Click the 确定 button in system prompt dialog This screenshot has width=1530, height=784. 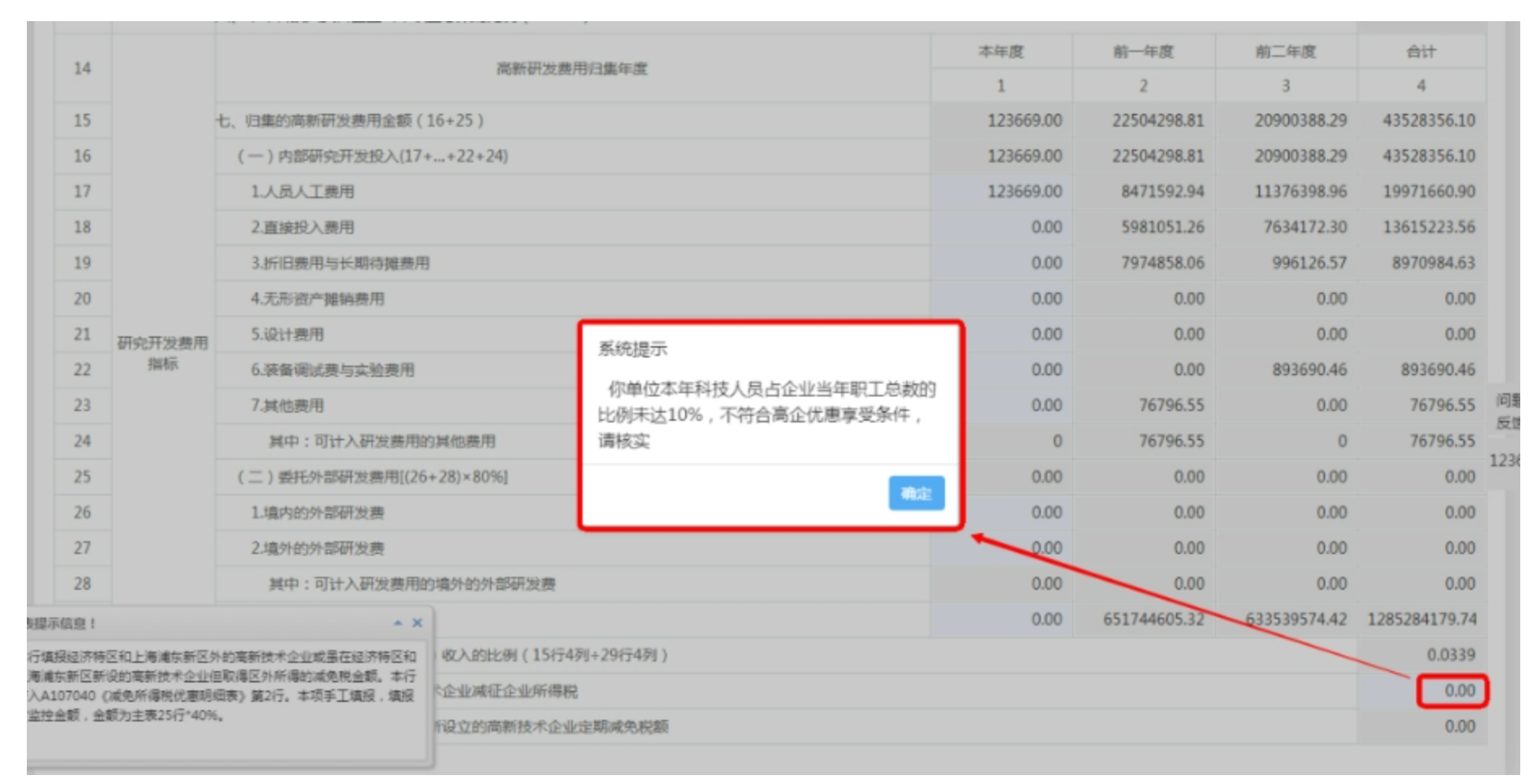(x=916, y=493)
